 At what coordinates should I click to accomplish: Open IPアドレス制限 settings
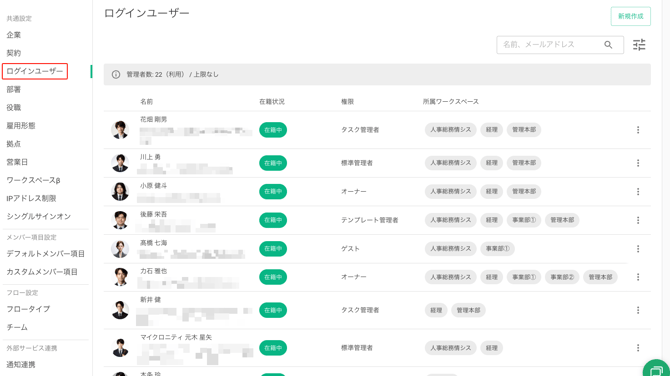(x=31, y=198)
